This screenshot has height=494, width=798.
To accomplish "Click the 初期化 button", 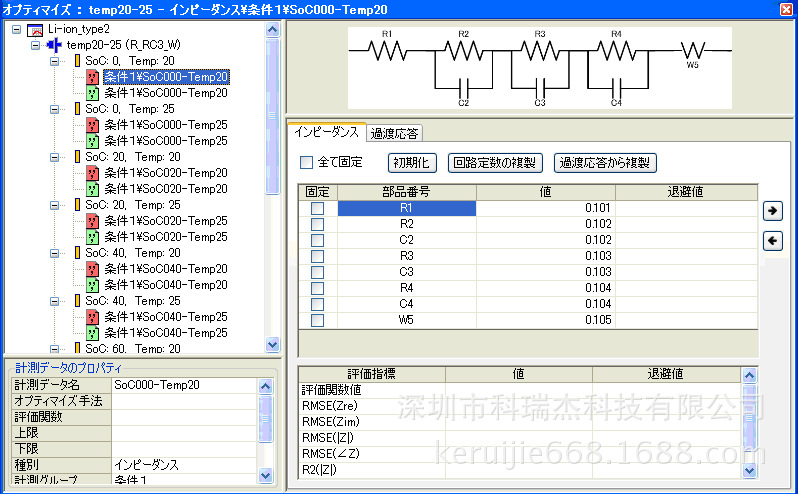I will coord(411,163).
